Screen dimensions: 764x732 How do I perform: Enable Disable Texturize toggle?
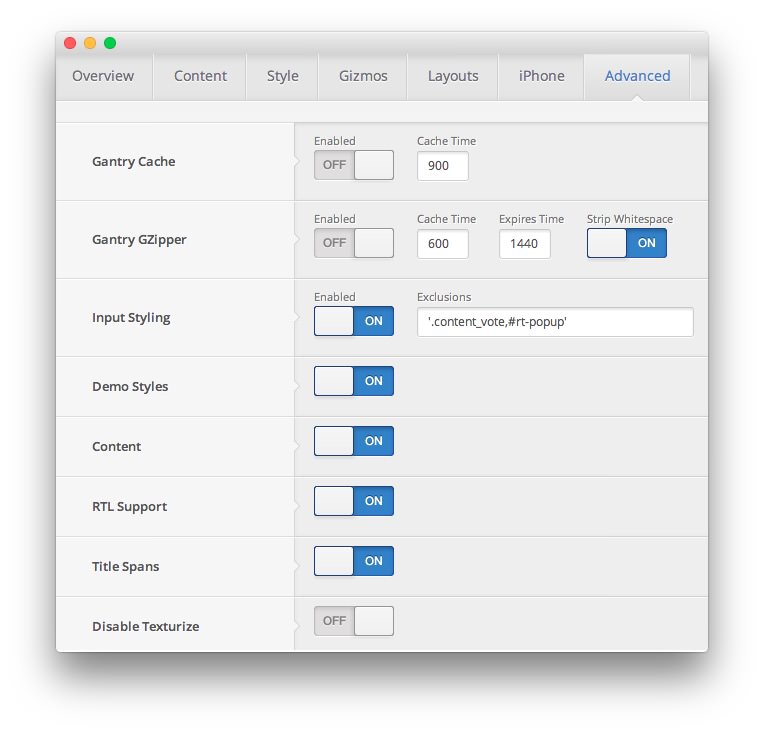coord(354,620)
